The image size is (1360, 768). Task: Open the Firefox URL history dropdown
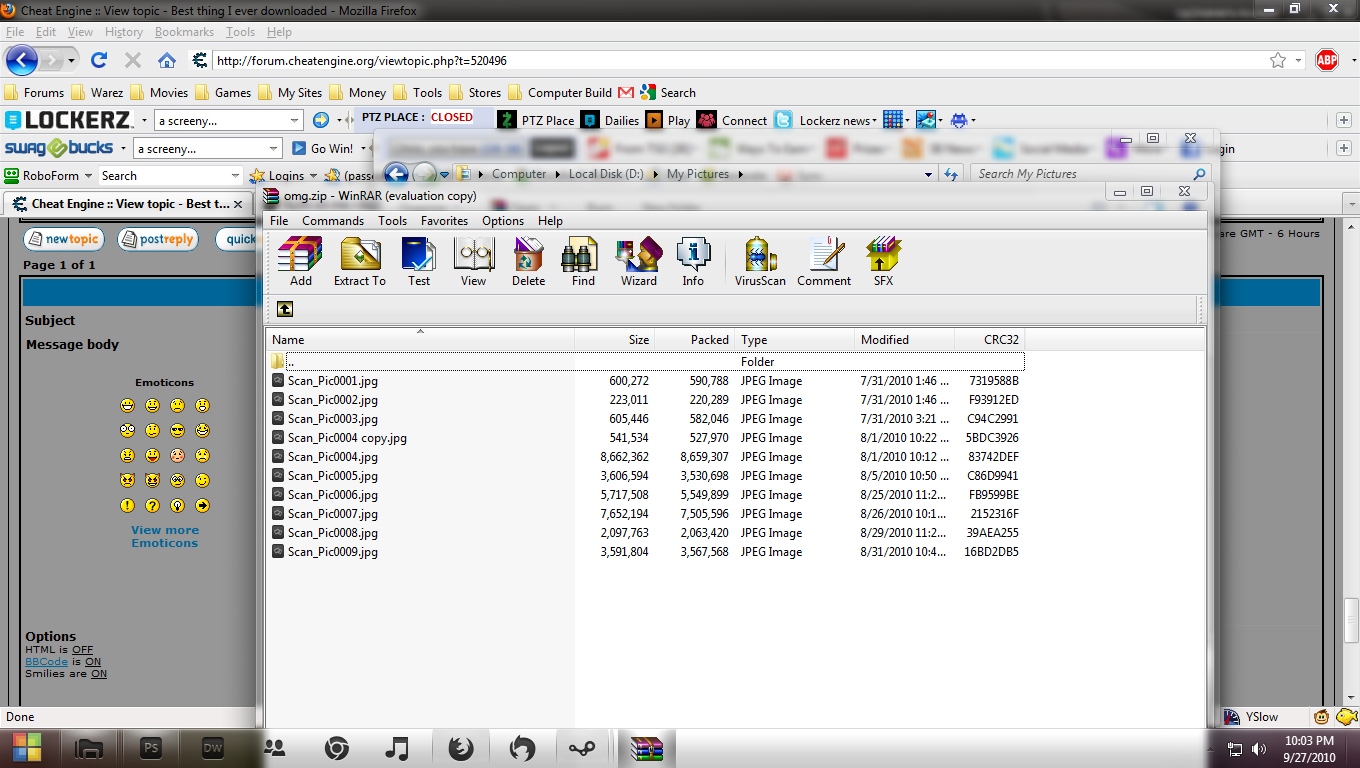[x=1299, y=60]
